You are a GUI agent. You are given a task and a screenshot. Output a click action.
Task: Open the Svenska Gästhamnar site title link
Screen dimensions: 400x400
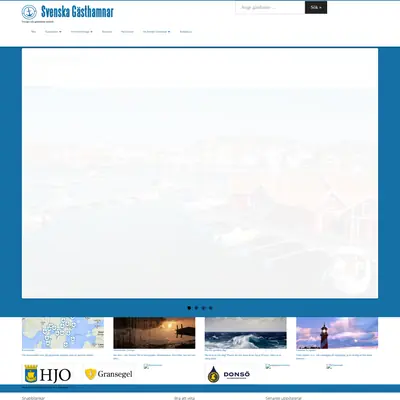point(77,12)
